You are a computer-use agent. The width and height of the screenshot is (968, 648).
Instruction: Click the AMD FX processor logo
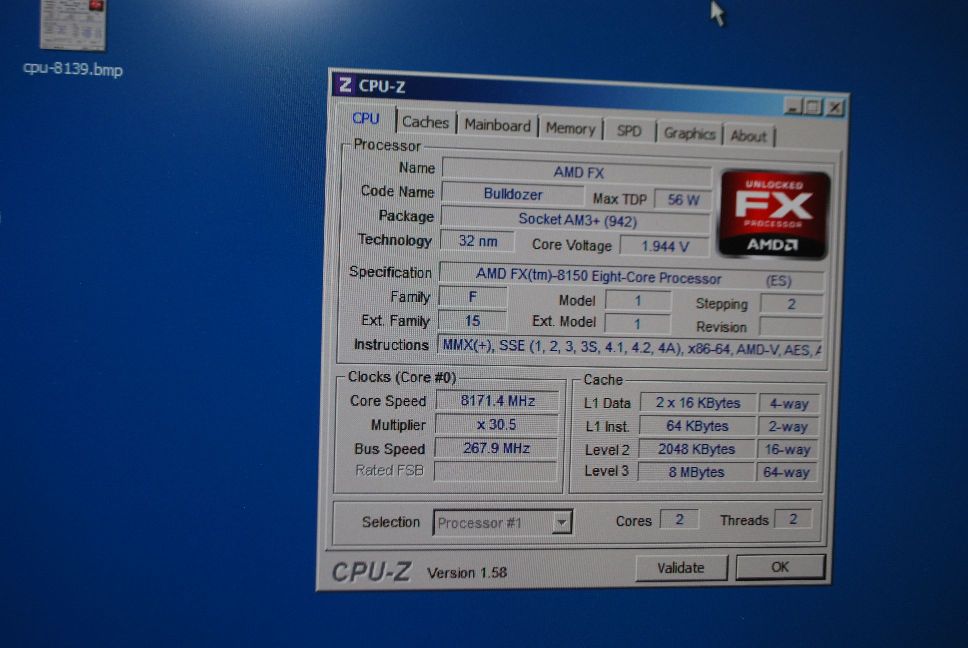pos(774,215)
